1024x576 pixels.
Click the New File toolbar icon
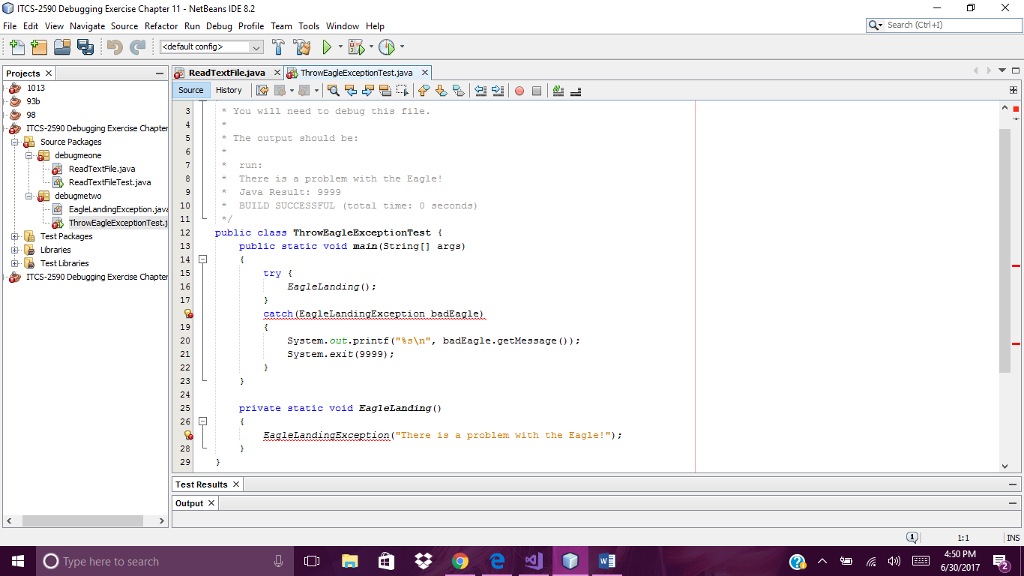coord(16,47)
